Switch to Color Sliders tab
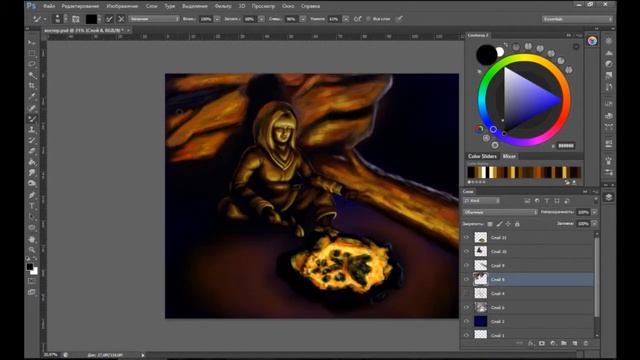Viewport: 640px width, 360px height. coord(482,156)
